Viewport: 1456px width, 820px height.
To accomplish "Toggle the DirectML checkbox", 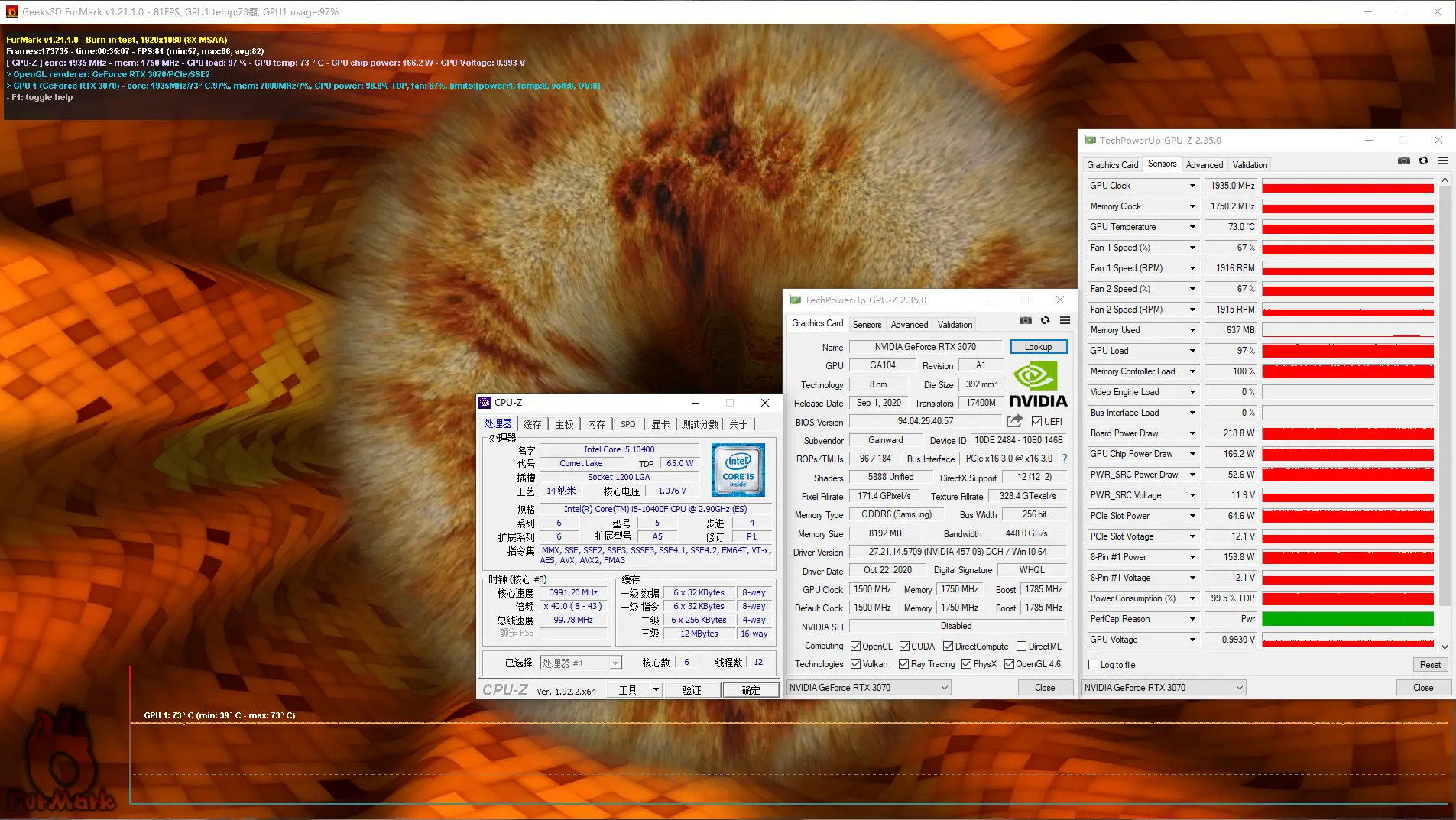I will pos(1021,647).
